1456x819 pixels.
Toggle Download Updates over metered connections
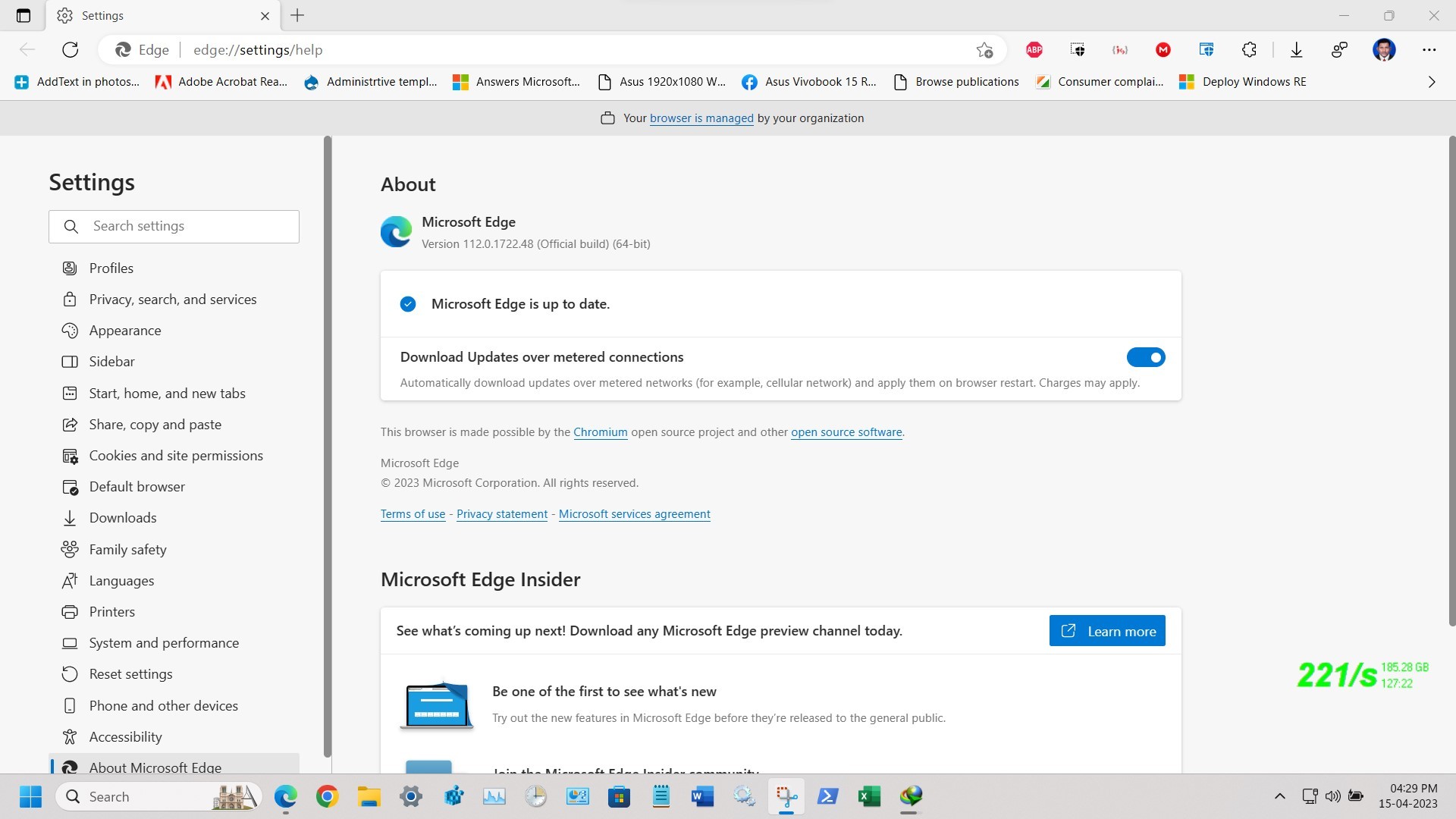1145,357
